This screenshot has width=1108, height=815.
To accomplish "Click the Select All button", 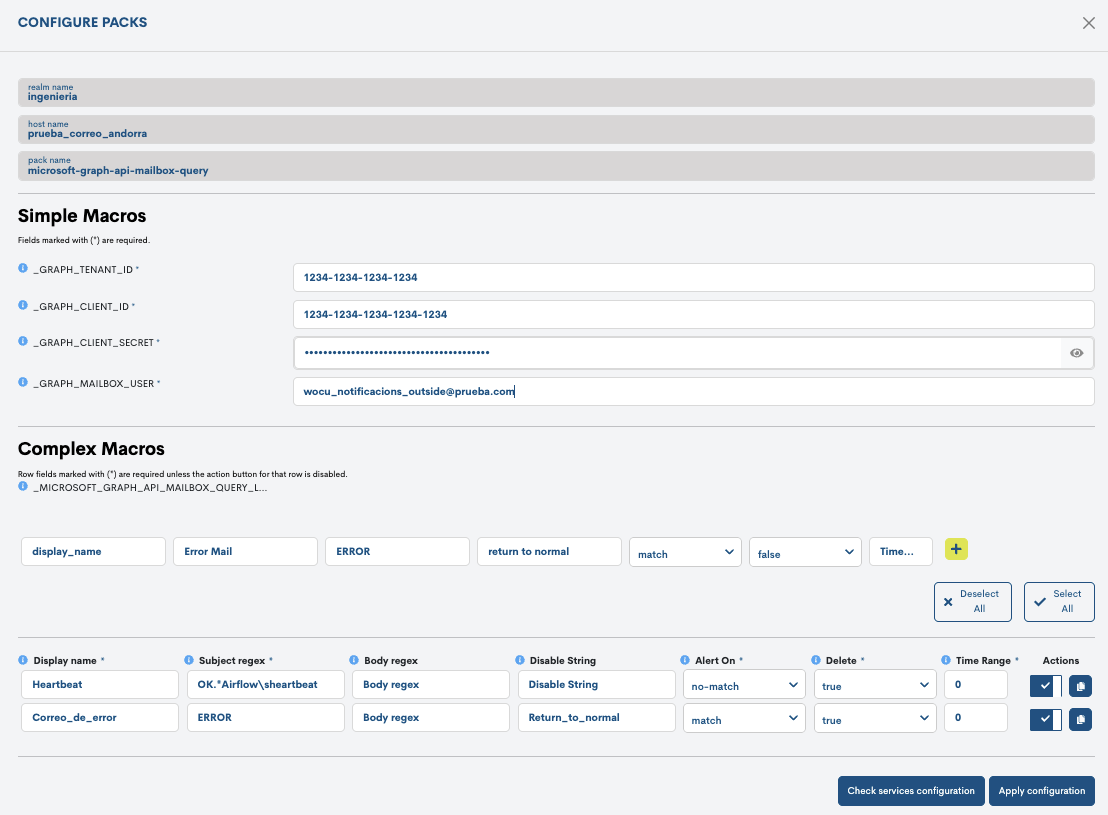I will click(x=1059, y=601).
